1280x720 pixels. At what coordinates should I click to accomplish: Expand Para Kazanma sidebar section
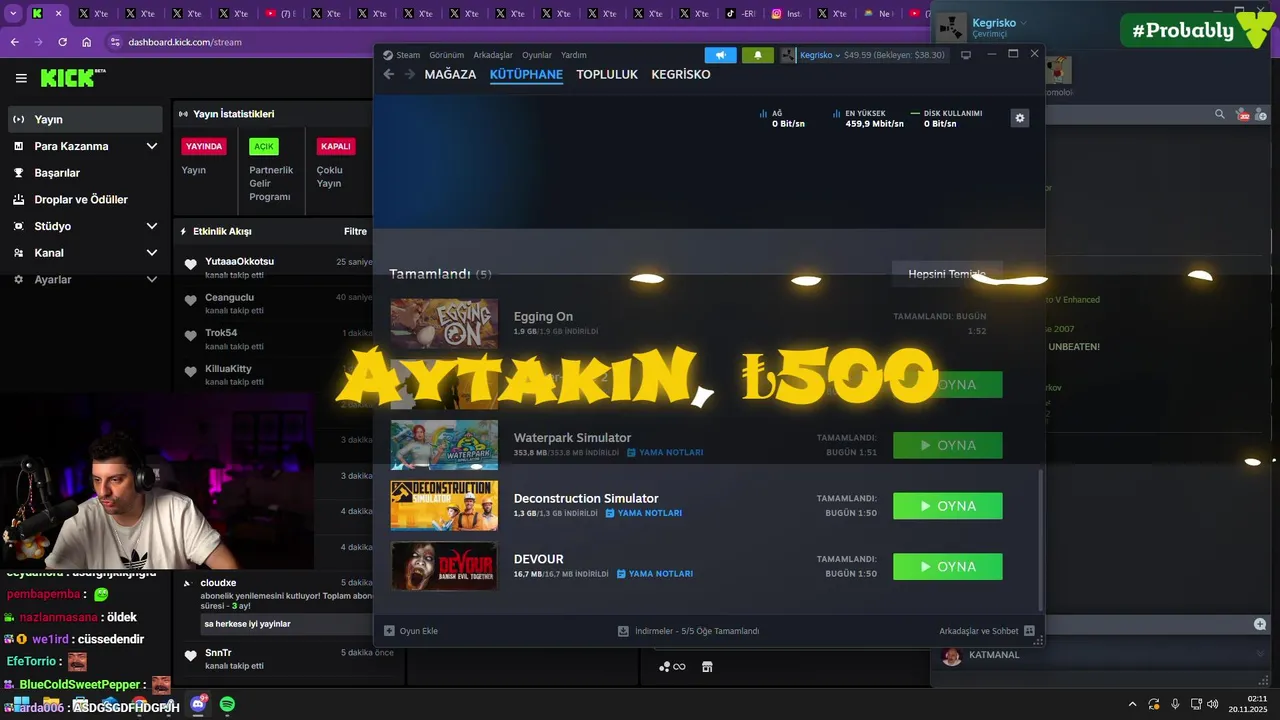(152, 146)
